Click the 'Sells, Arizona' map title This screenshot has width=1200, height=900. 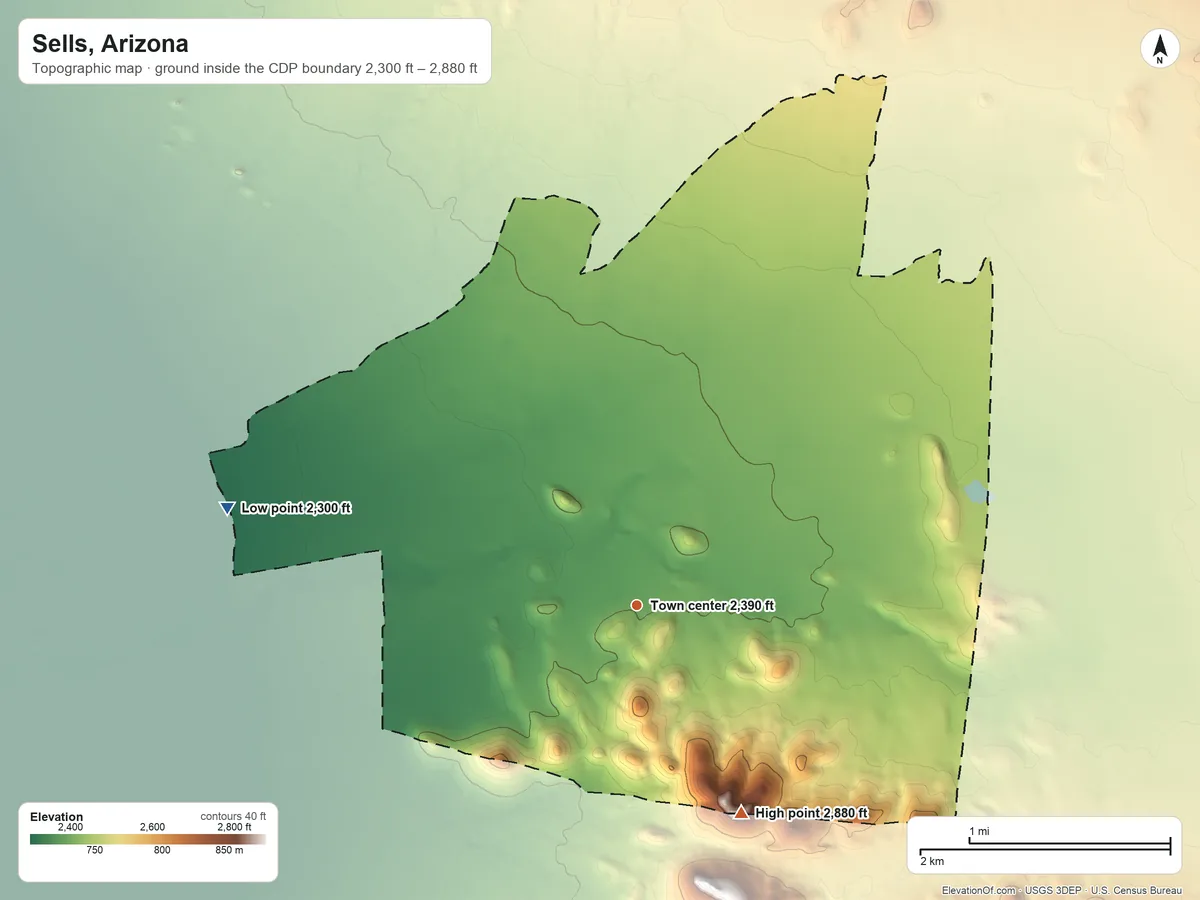coord(110,44)
